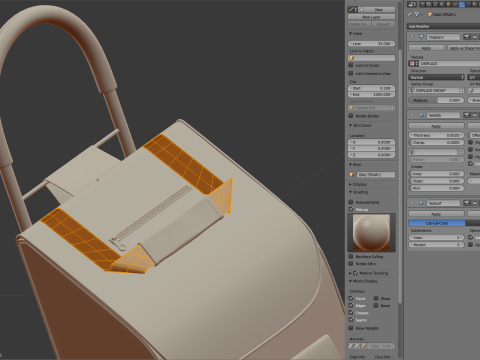
Task: Toggle Solidify modifier render camera icon
Action: [467, 115]
